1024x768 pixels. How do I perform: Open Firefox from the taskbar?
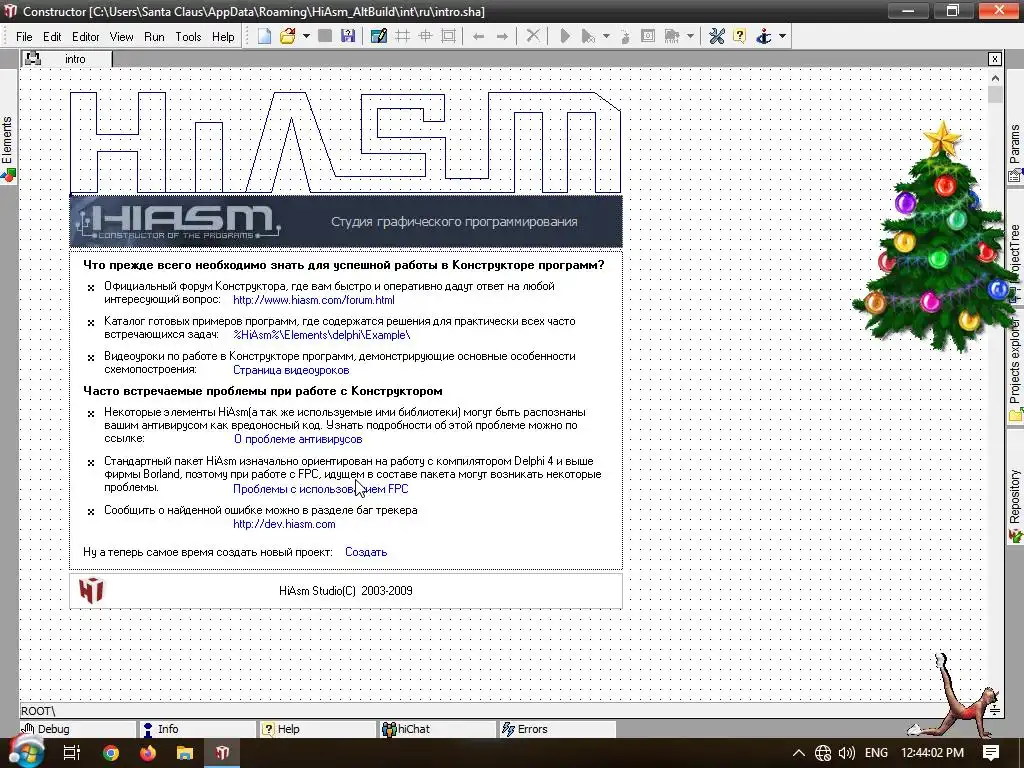(x=148, y=753)
